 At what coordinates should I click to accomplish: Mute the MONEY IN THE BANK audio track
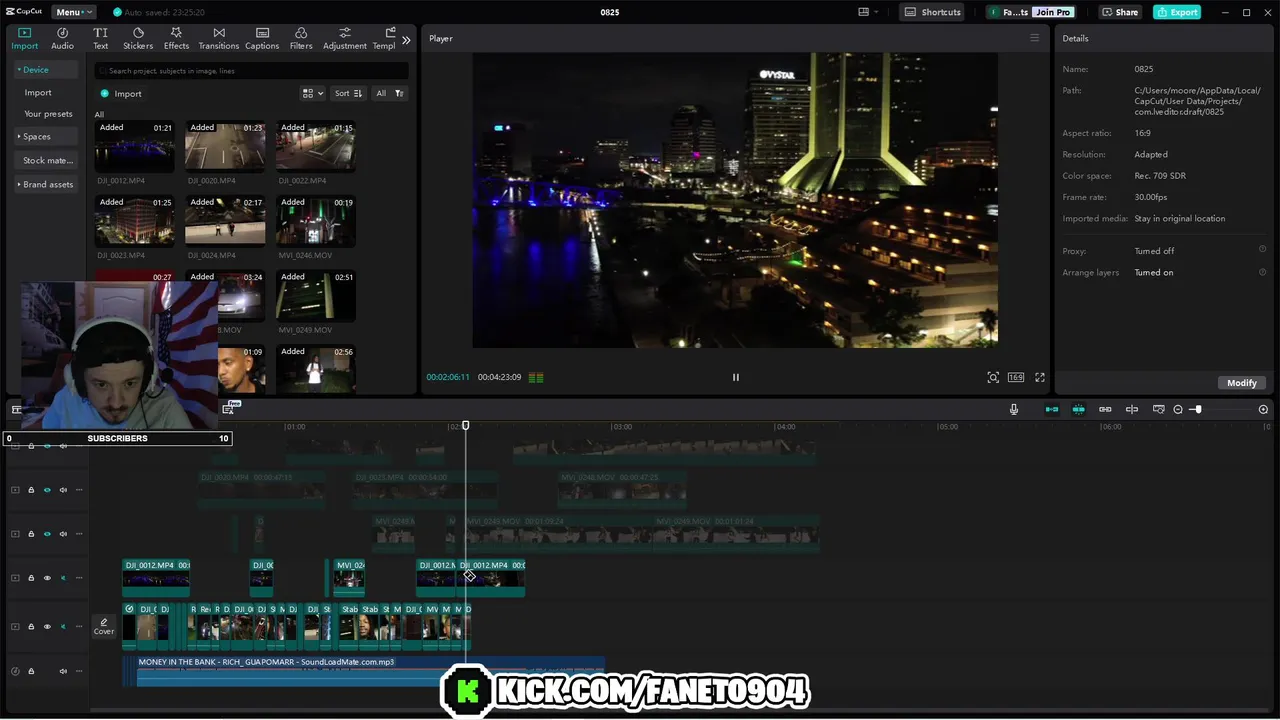point(63,671)
